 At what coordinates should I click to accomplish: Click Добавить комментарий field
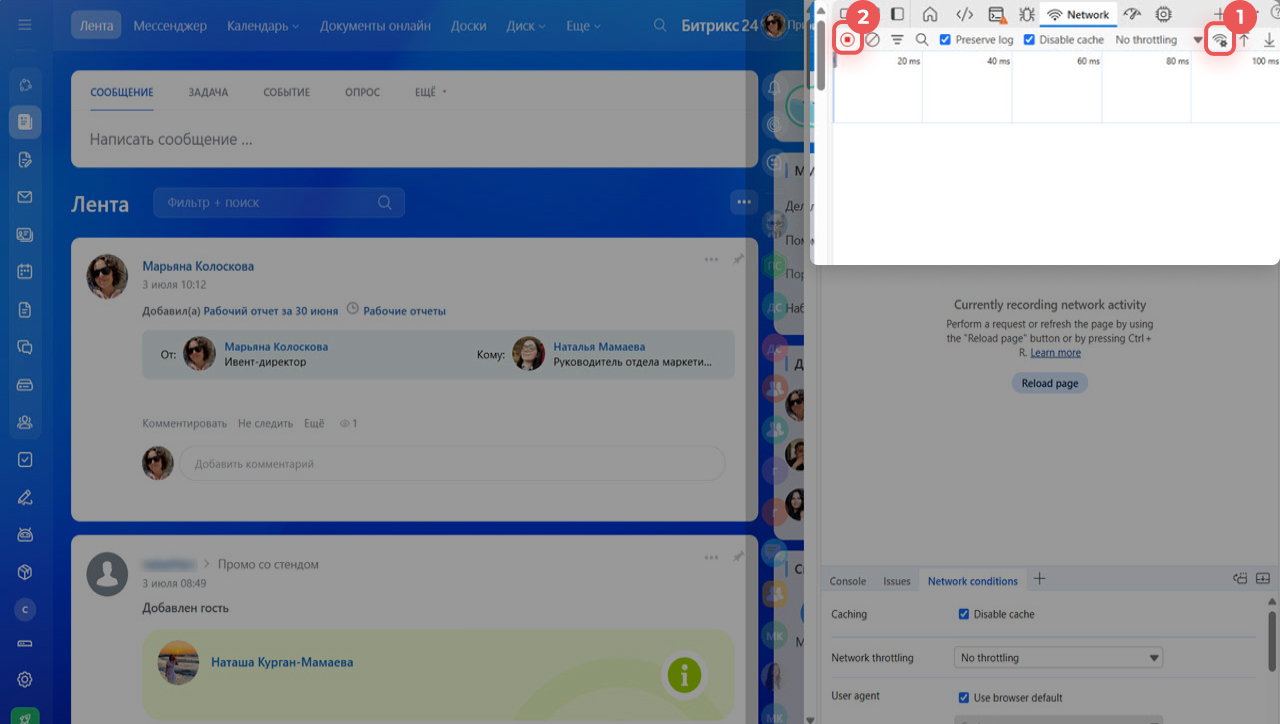click(x=452, y=464)
